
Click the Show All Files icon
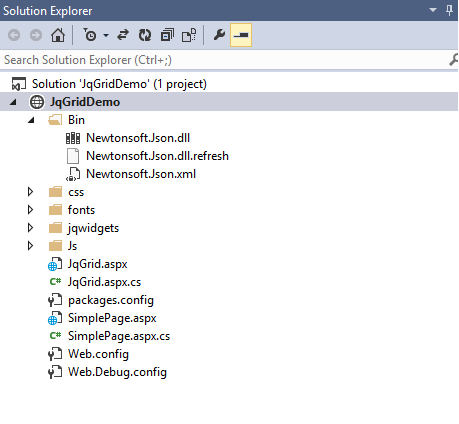(x=189, y=35)
